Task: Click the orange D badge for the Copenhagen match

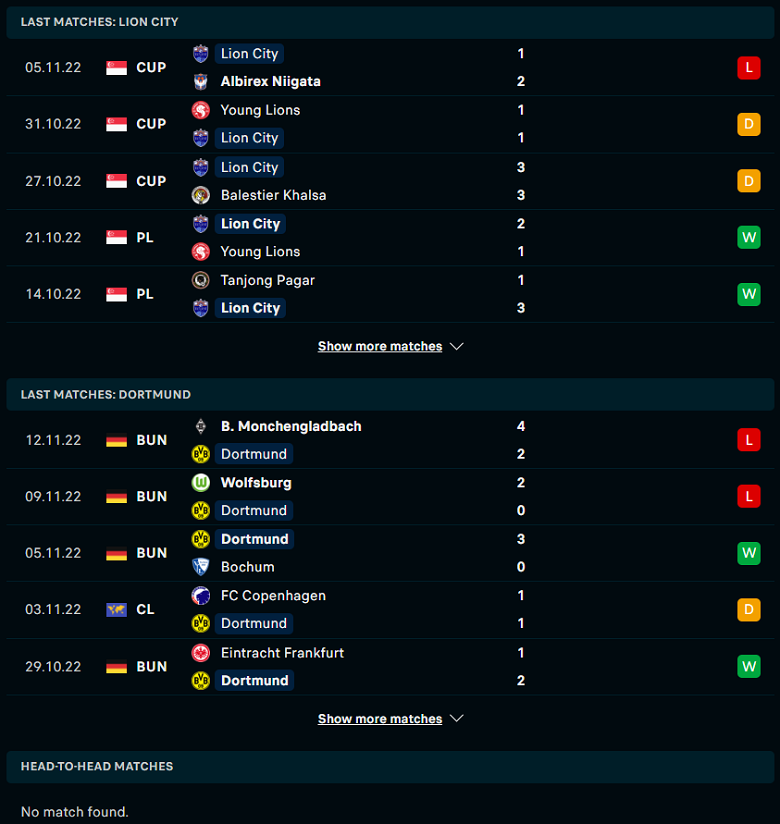Action: click(748, 610)
